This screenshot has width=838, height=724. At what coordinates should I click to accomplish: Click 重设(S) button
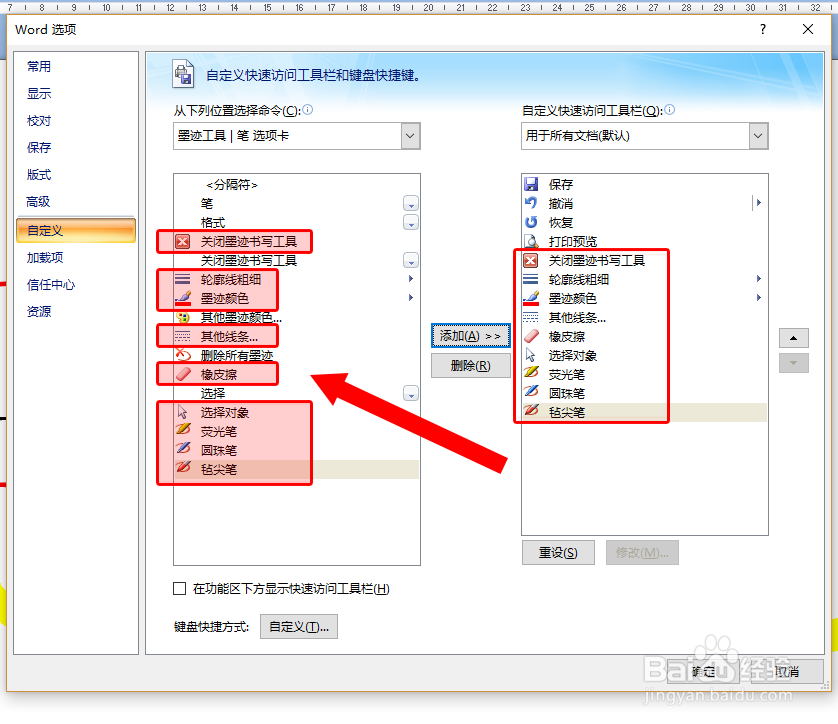(x=558, y=552)
